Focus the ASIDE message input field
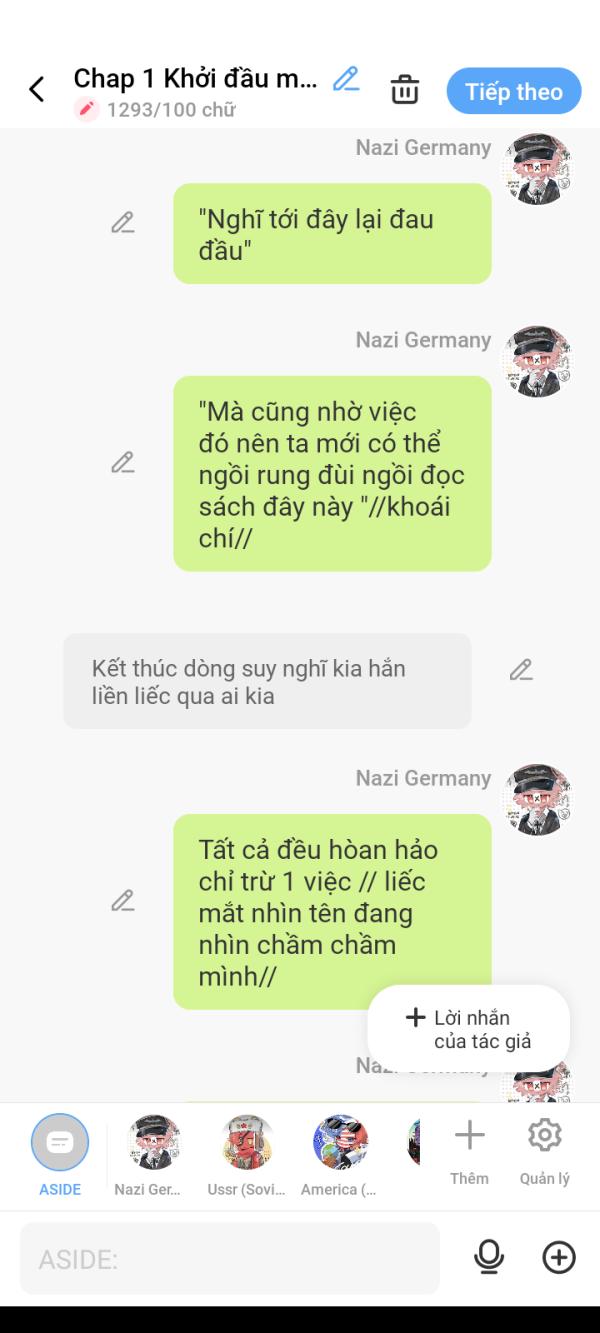 (x=230, y=1259)
